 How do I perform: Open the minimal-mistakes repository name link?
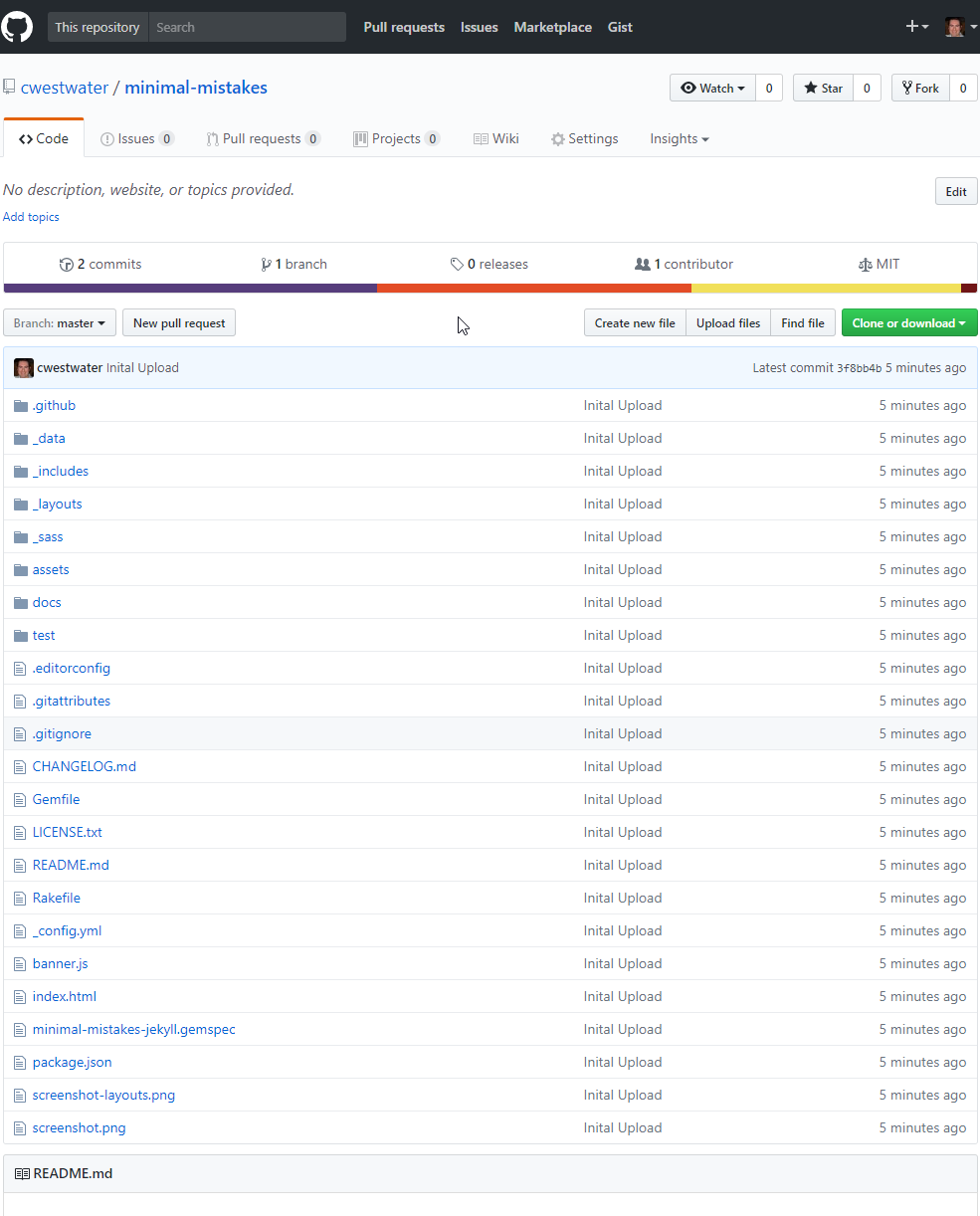pyautogui.click(x=196, y=88)
